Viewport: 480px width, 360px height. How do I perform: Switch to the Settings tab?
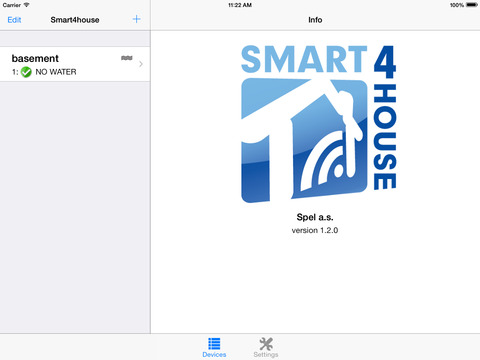(x=266, y=348)
